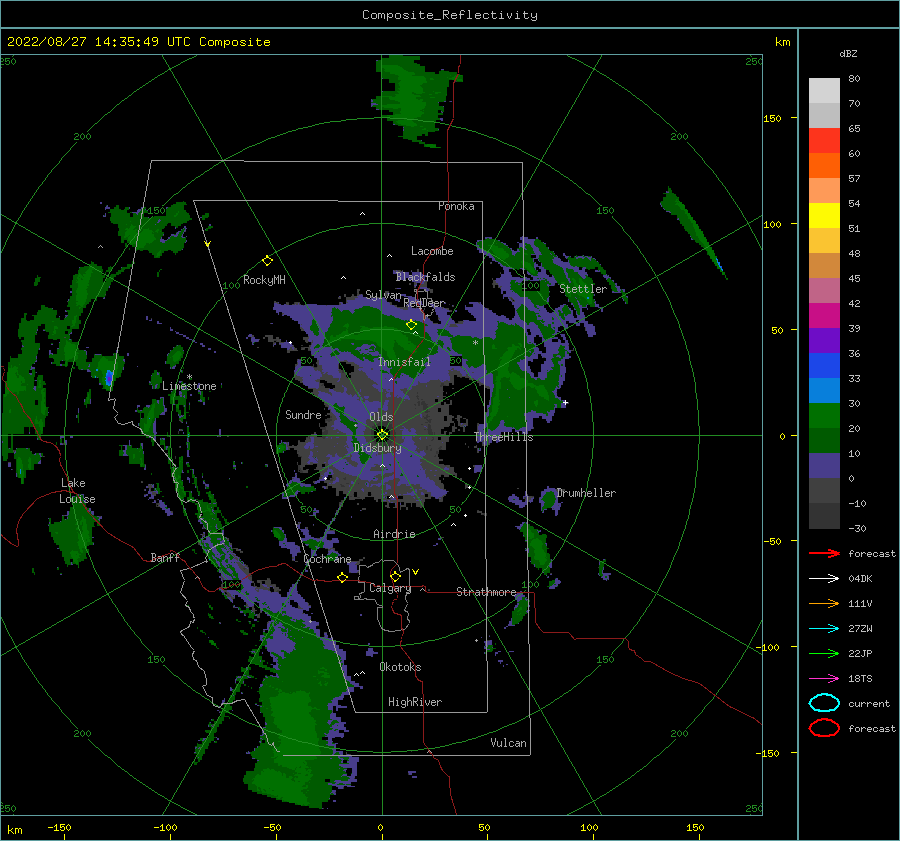Click the Airdrie label
The height and width of the screenshot is (841, 900).
click(394, 534)
